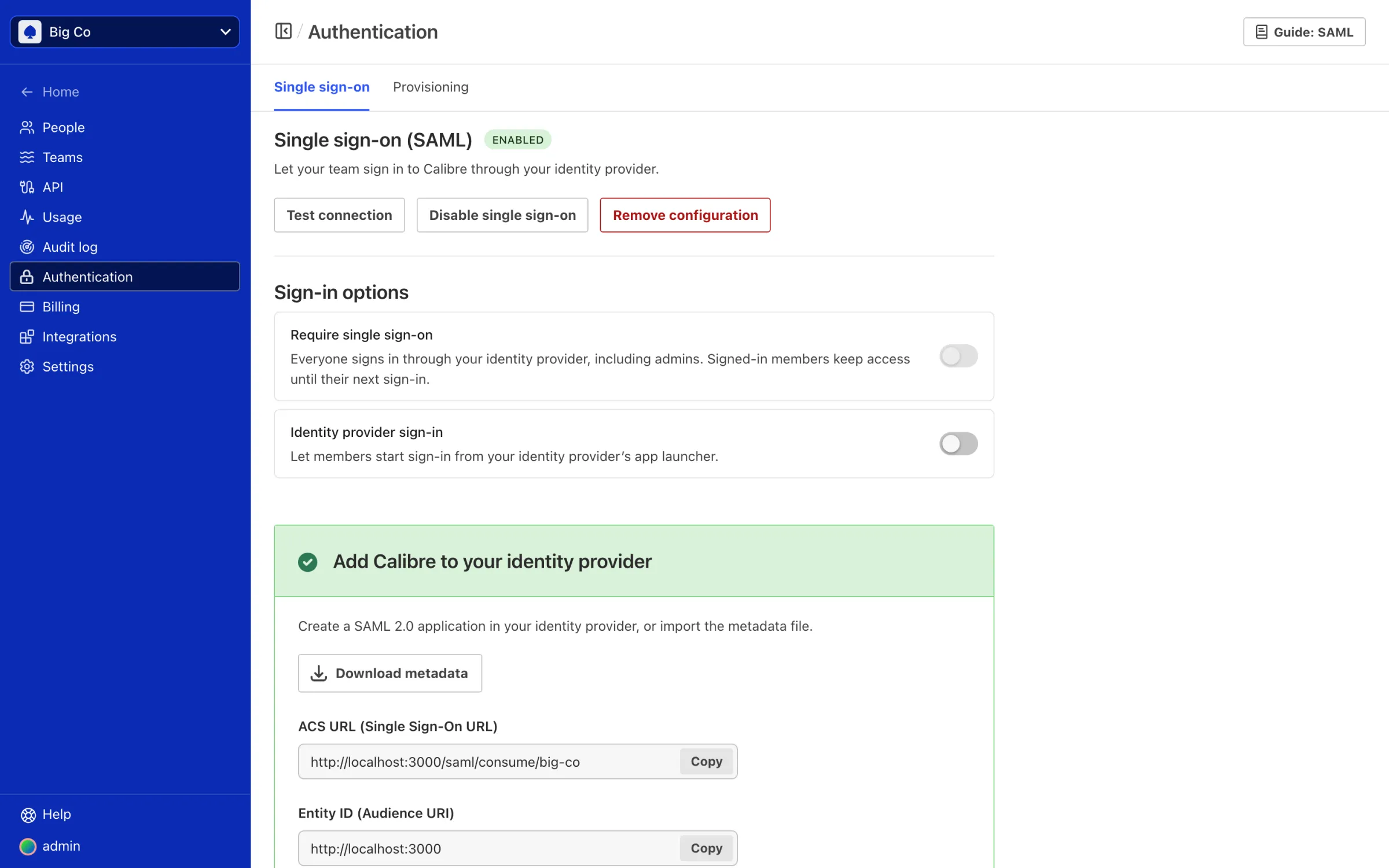Click the Big Co logo icon

click(x=30, y=32)
